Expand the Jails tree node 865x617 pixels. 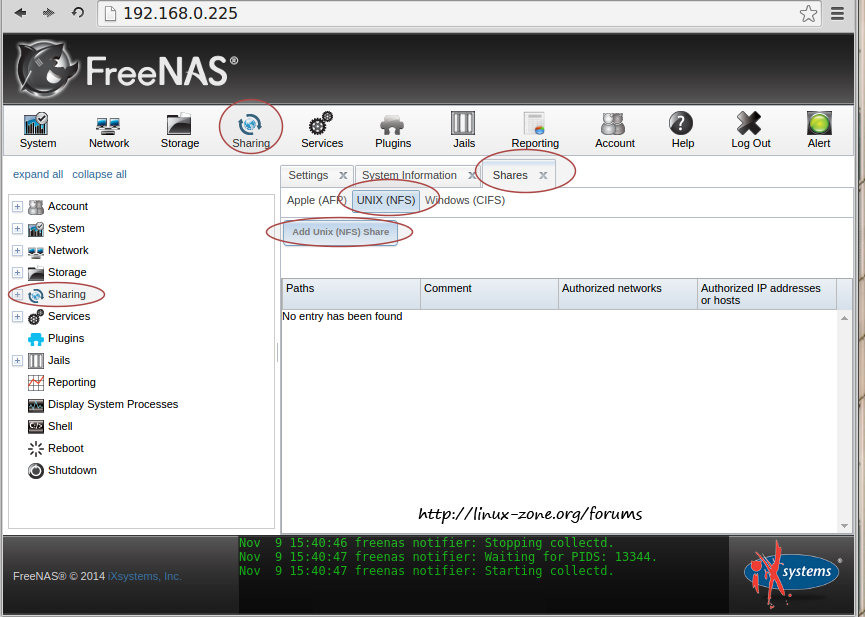[17, 361]
